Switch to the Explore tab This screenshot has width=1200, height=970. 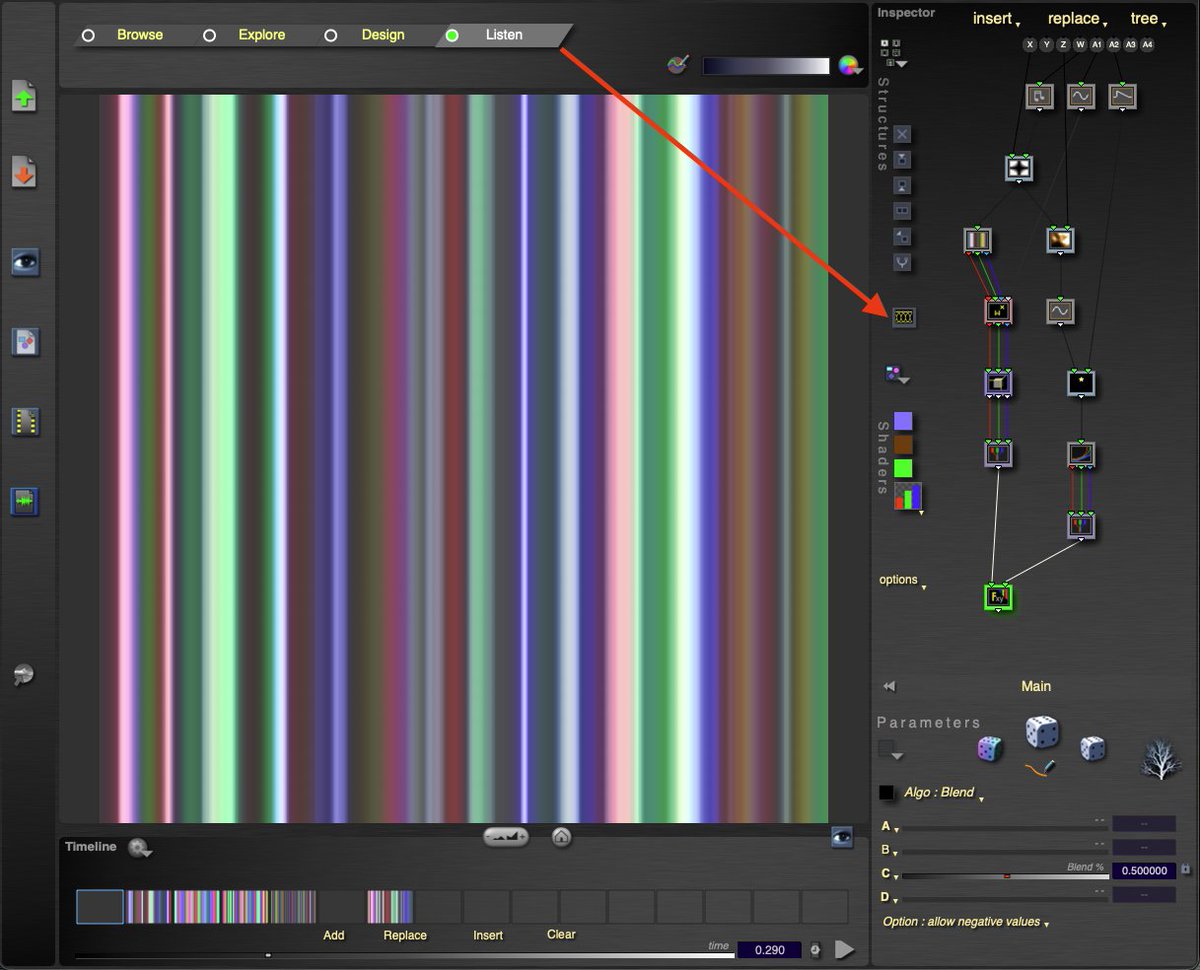tap(261, 35)
